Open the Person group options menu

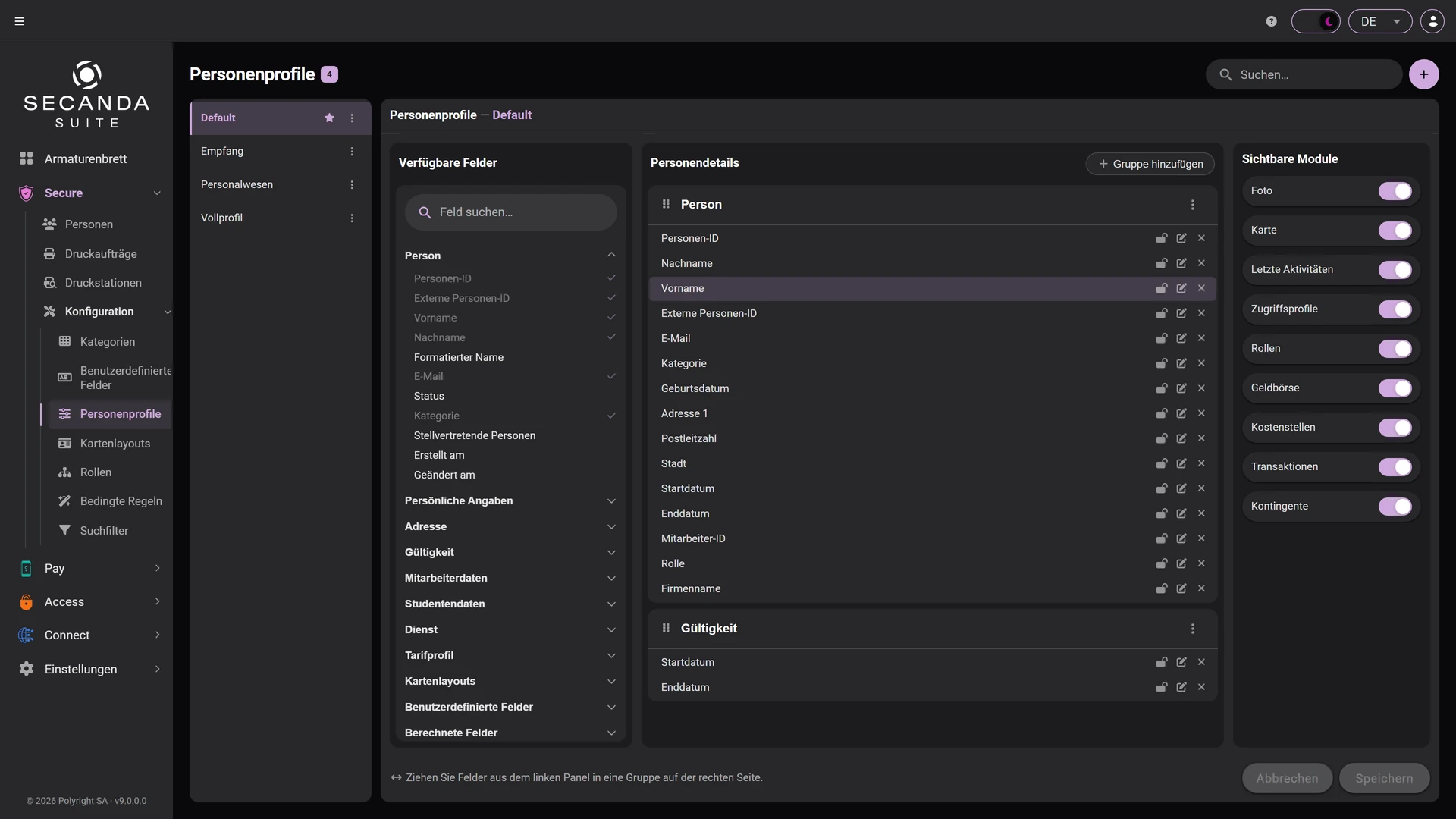1193,205
